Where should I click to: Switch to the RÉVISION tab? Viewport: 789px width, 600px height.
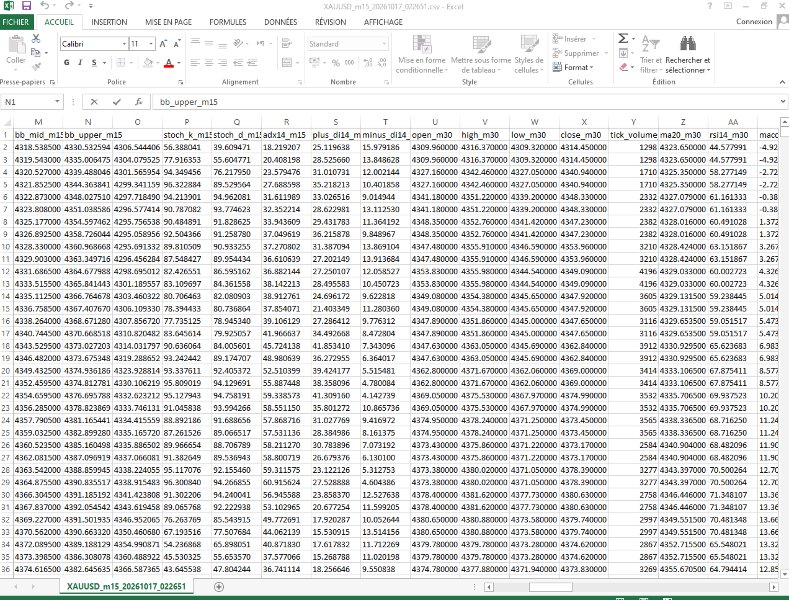click(x=331, y=22)
